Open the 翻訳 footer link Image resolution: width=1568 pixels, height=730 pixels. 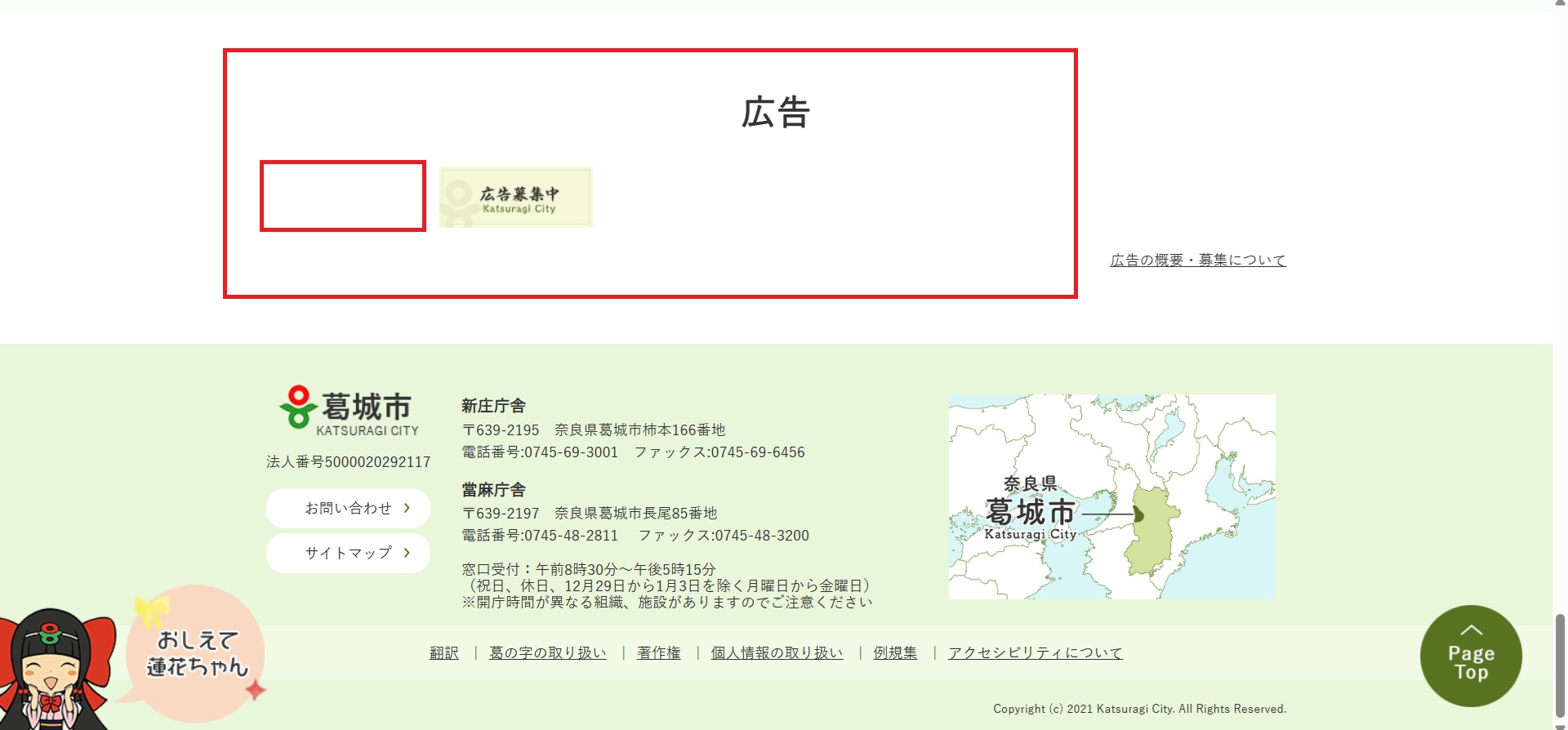coord(444,653)
